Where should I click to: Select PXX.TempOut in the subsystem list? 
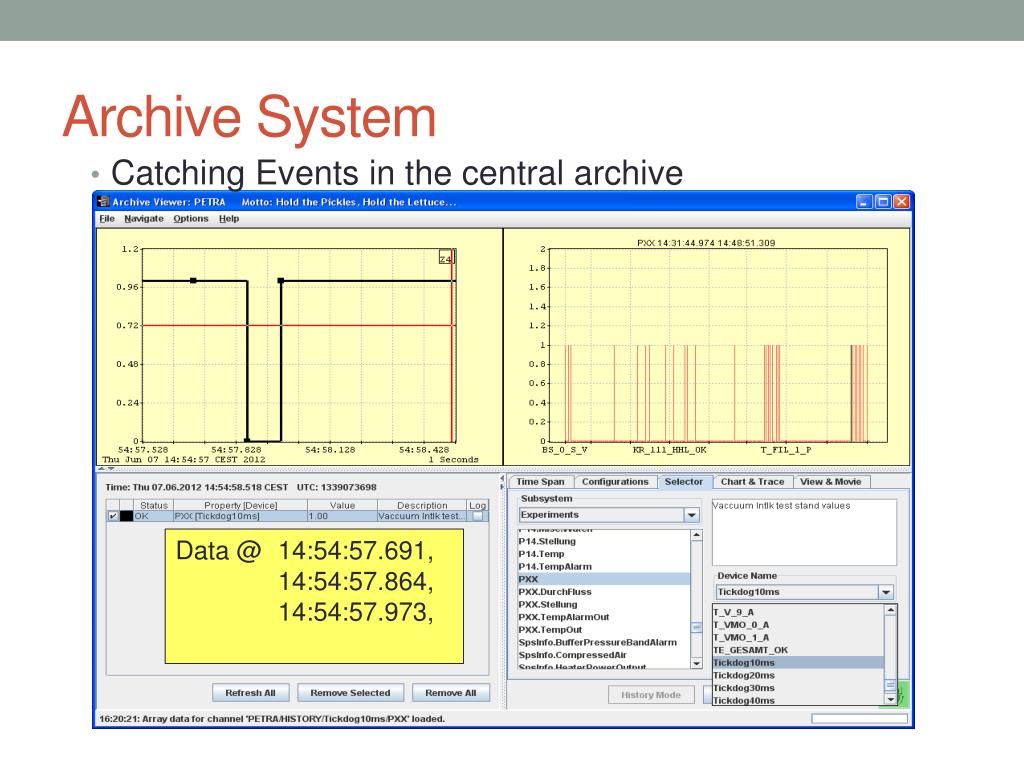[x=604, y=630]
